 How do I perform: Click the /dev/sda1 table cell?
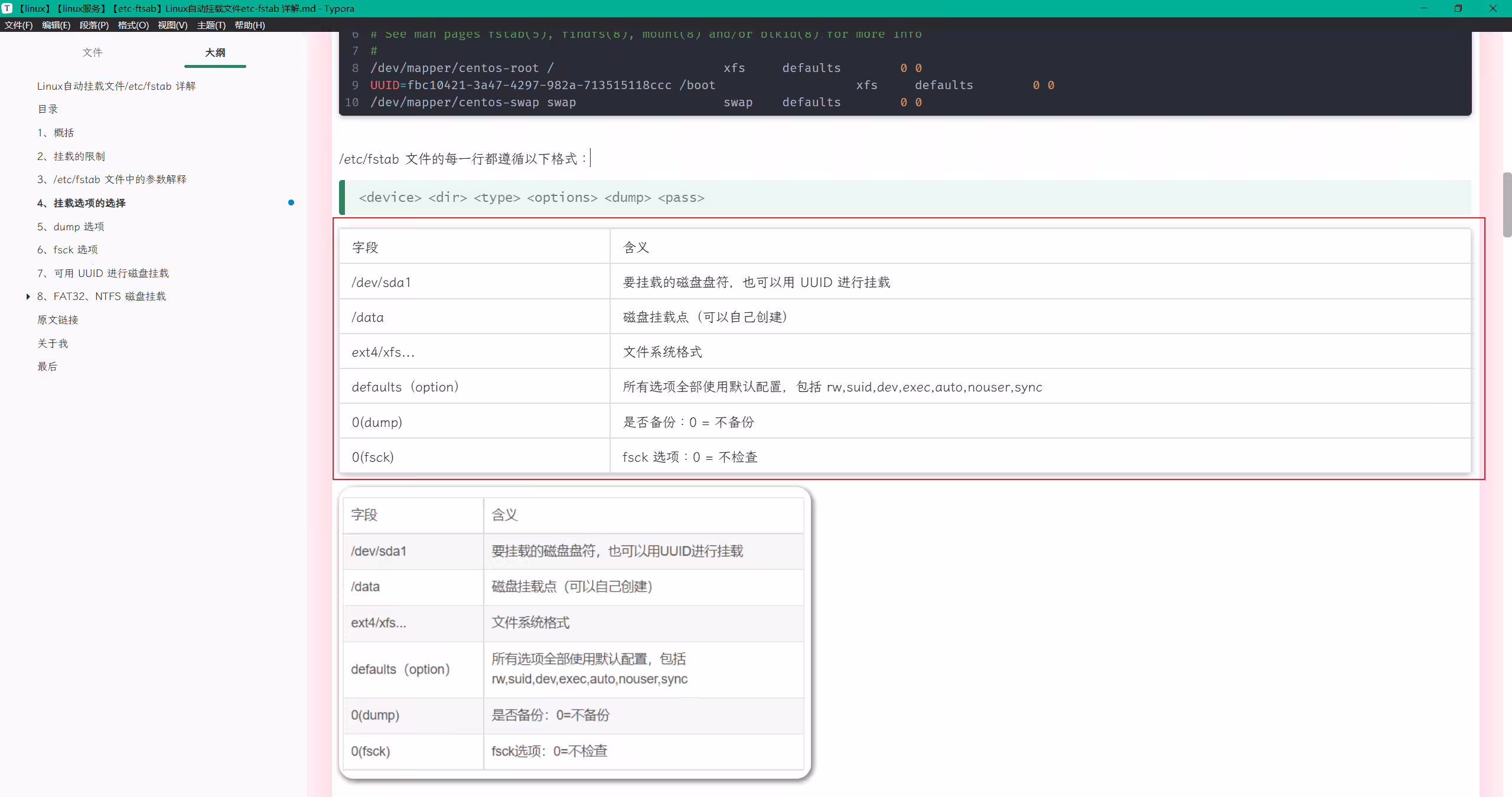point(475,282)
